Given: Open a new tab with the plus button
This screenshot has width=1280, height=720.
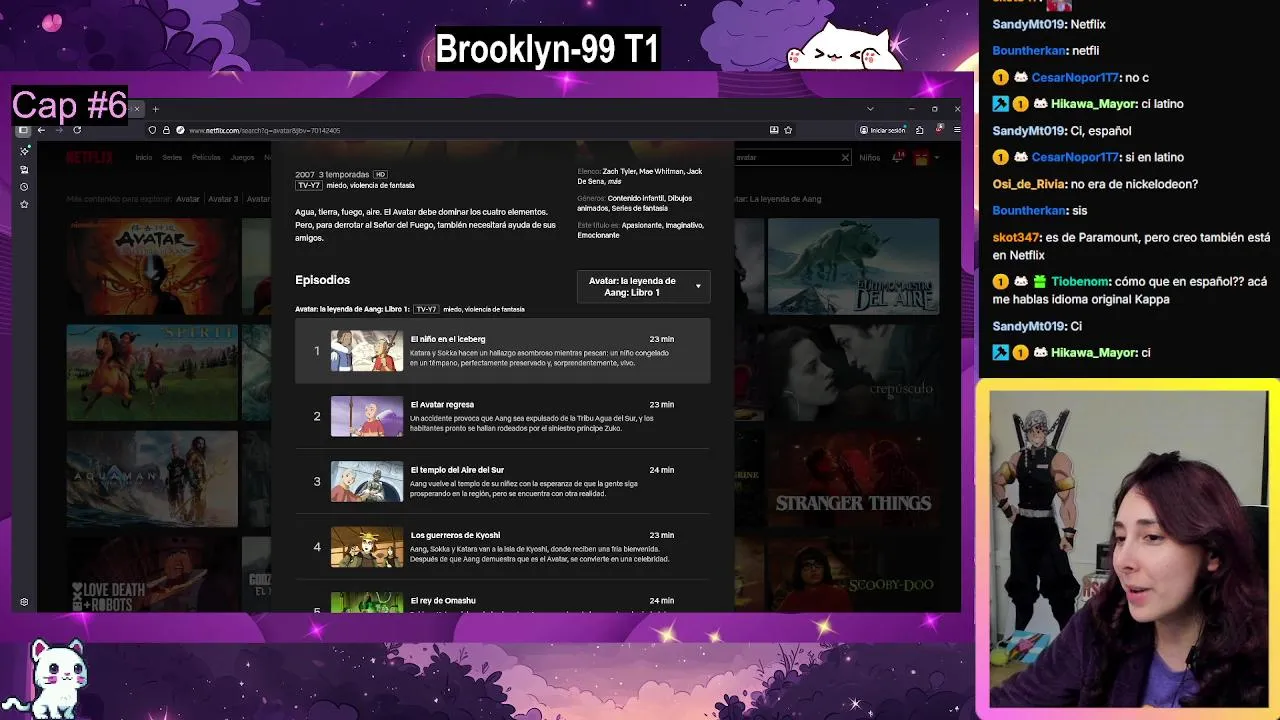Looking at the screenshot, I should pyautogui.click(x=155, y=109).
